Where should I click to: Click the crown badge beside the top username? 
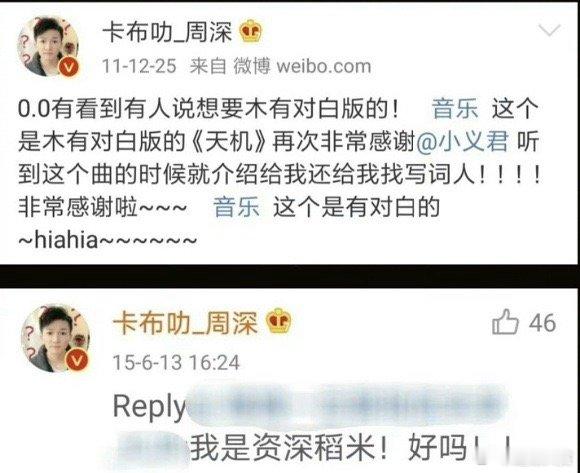(250, 31)
